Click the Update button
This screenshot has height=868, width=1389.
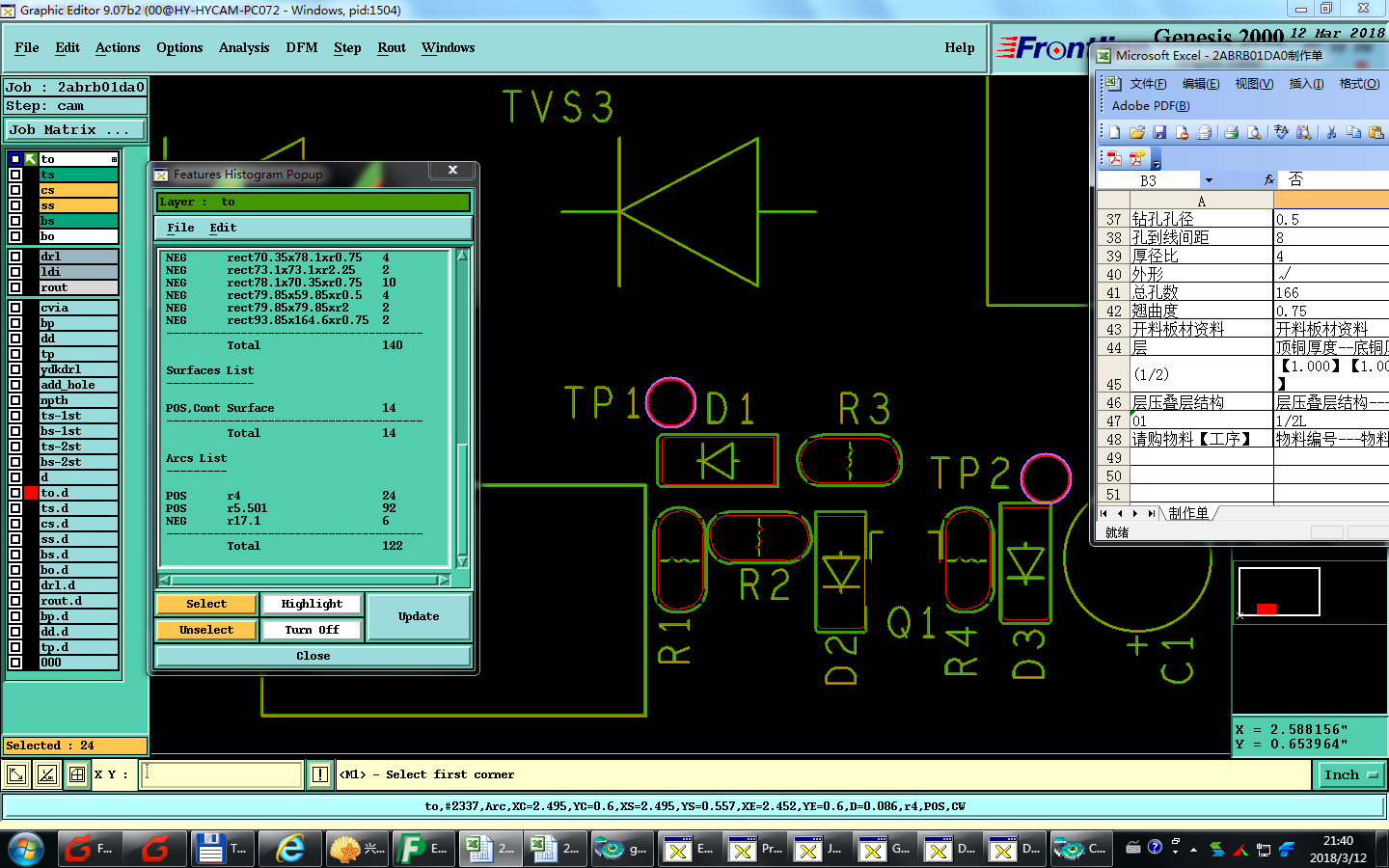419,616
